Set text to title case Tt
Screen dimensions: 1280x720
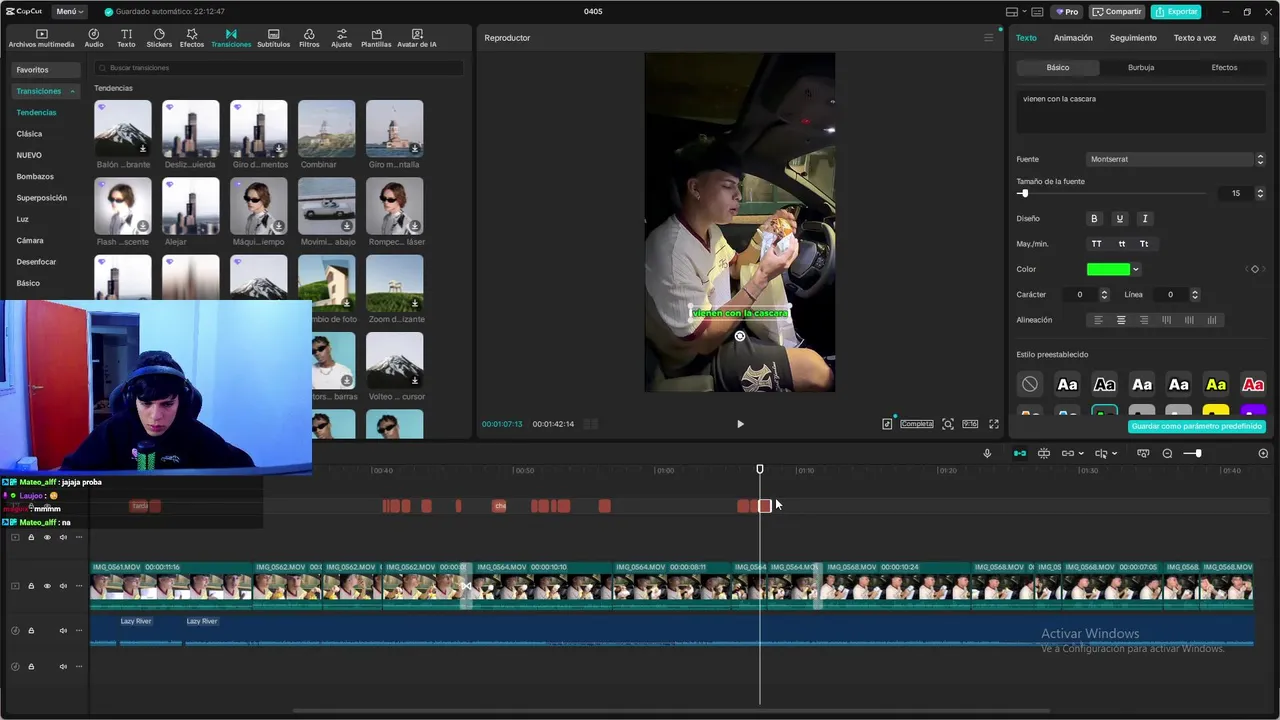coord(1144,244)
